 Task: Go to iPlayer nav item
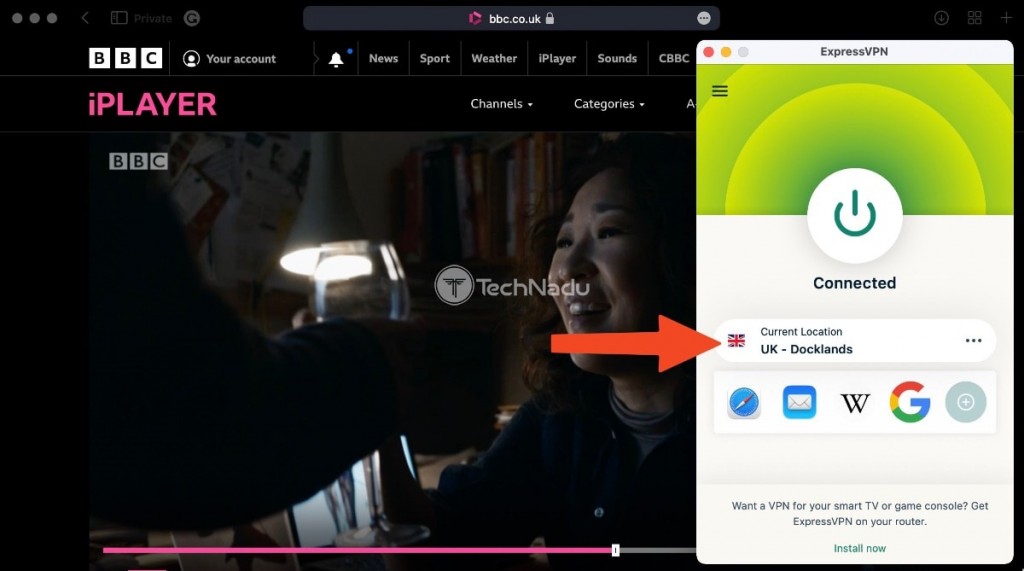coord(557,59)
